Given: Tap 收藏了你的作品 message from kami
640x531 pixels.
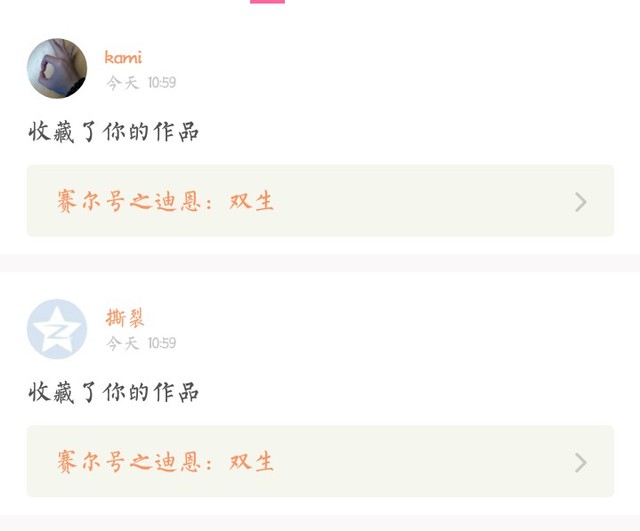Looking at the screenshot, I should (x=113, y=132).
